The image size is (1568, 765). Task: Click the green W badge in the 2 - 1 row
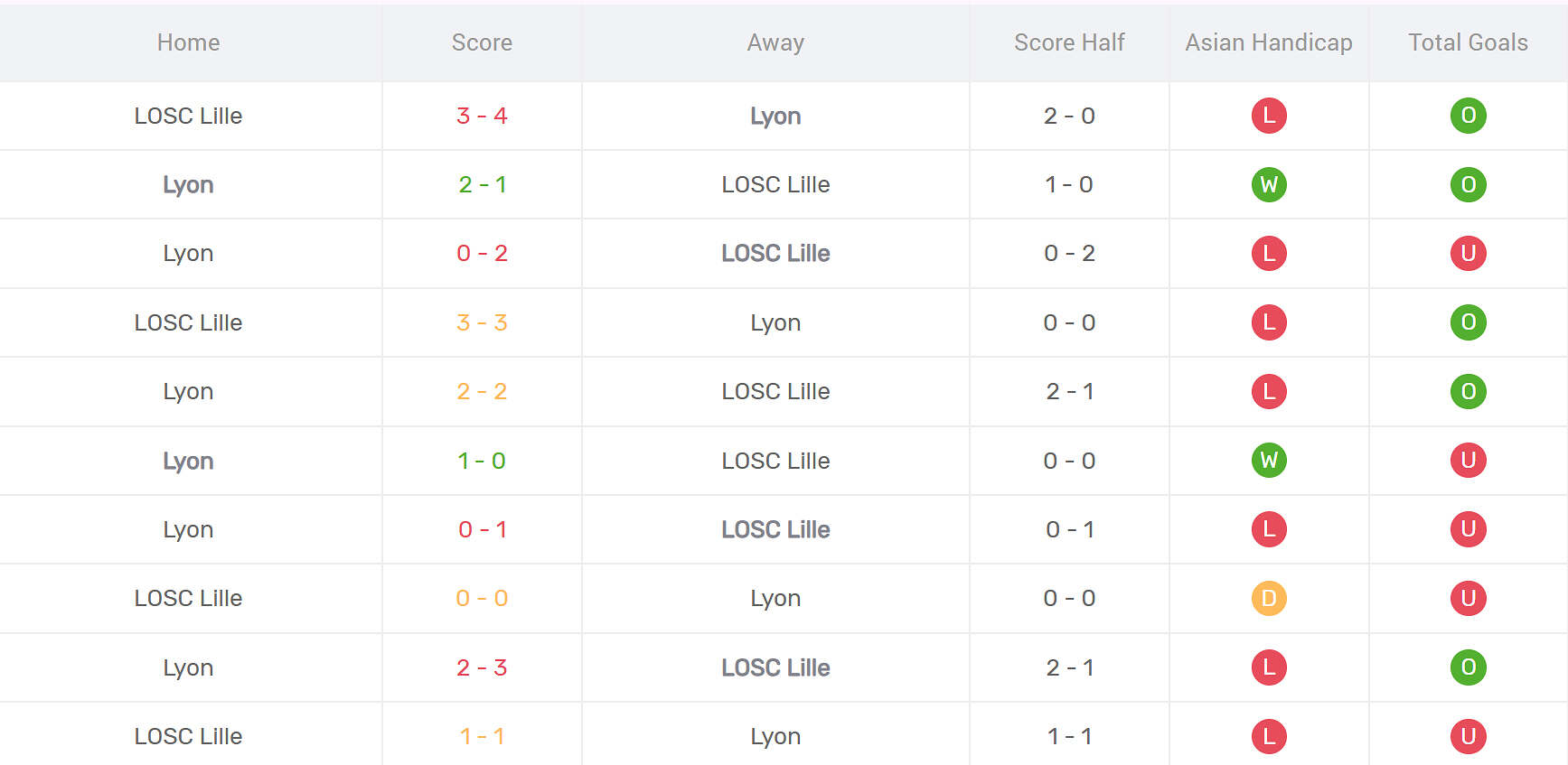[x=1269, y=184]
